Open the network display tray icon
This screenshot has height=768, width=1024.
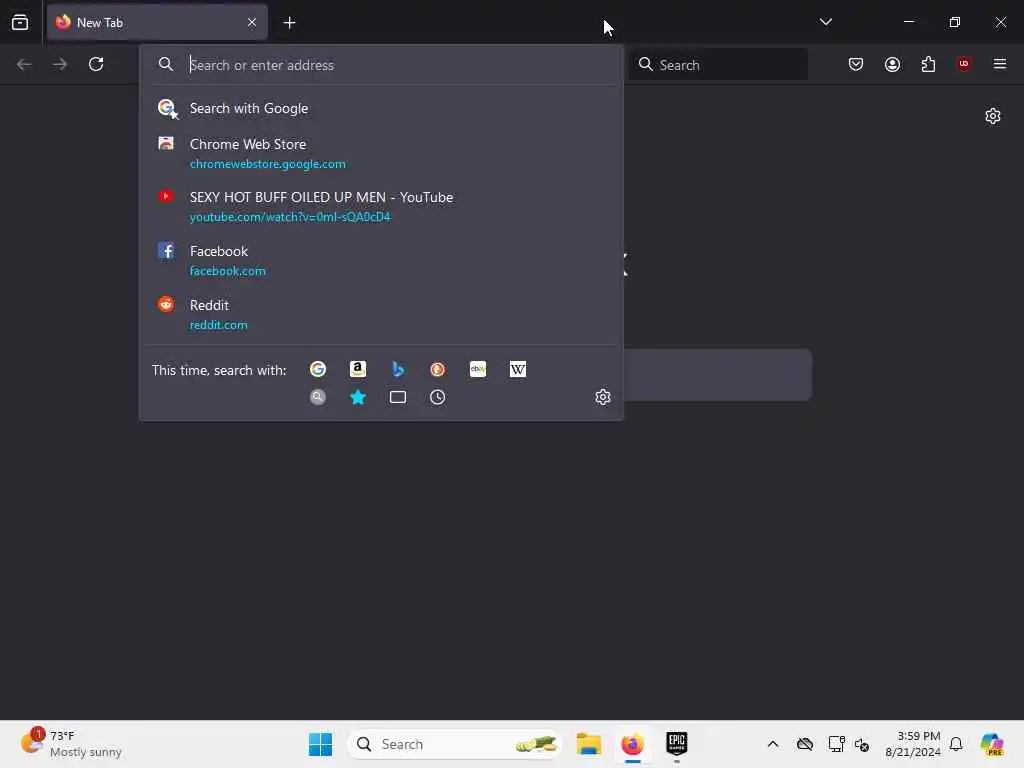836,744
